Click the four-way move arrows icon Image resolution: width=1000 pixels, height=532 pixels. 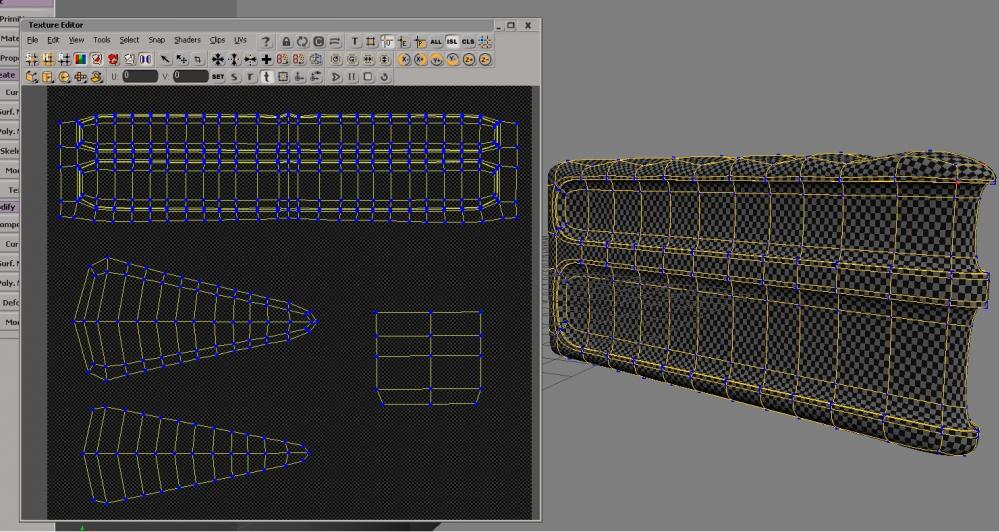218,59
